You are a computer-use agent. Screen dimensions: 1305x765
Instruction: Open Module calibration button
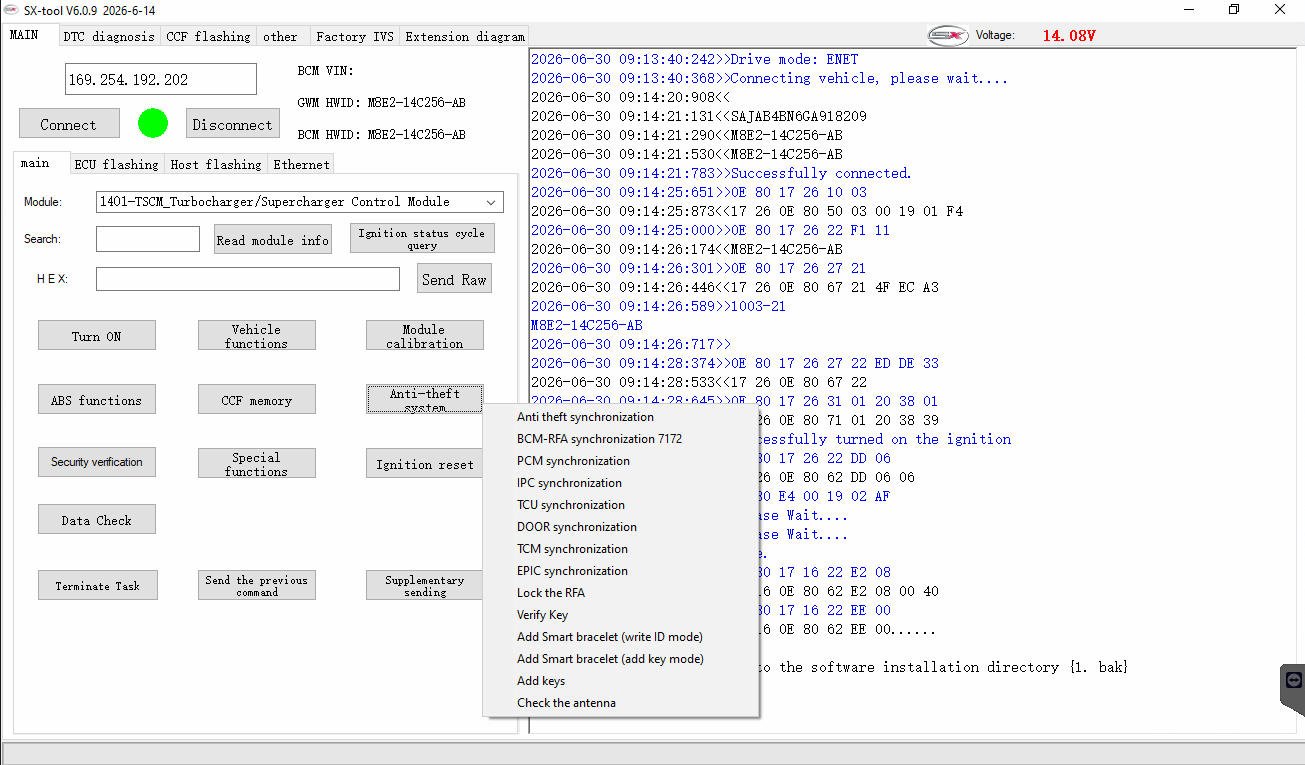click(x=424, y=336)
